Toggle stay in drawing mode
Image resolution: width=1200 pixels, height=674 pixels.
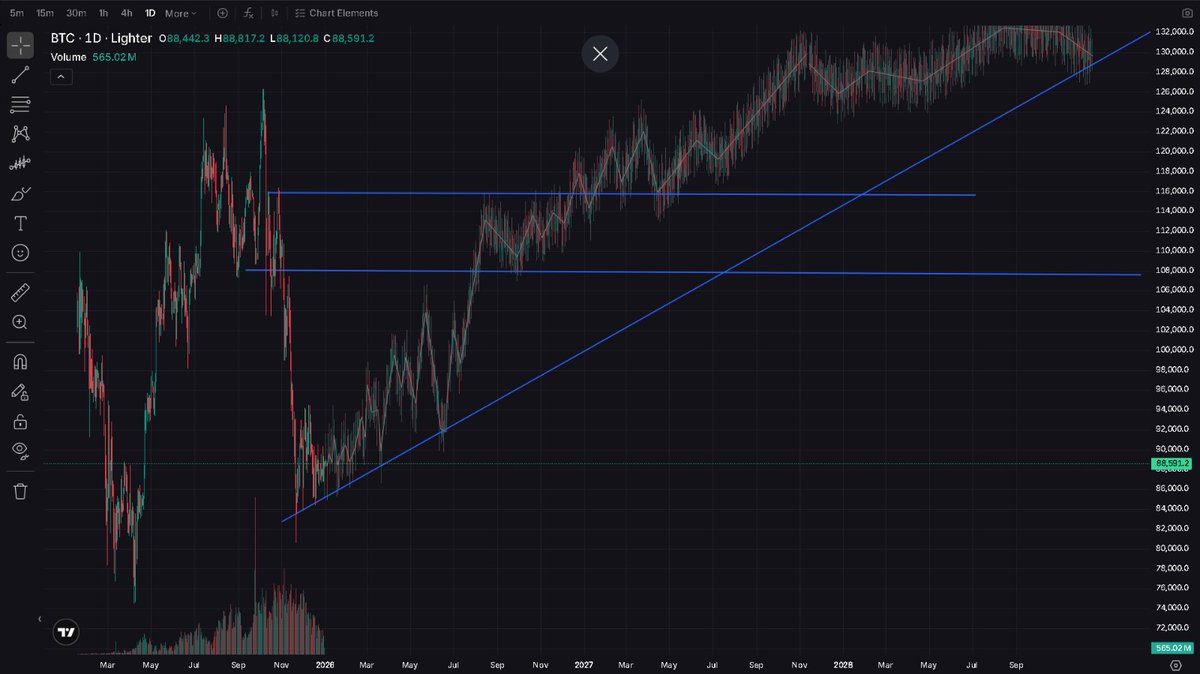20,391
